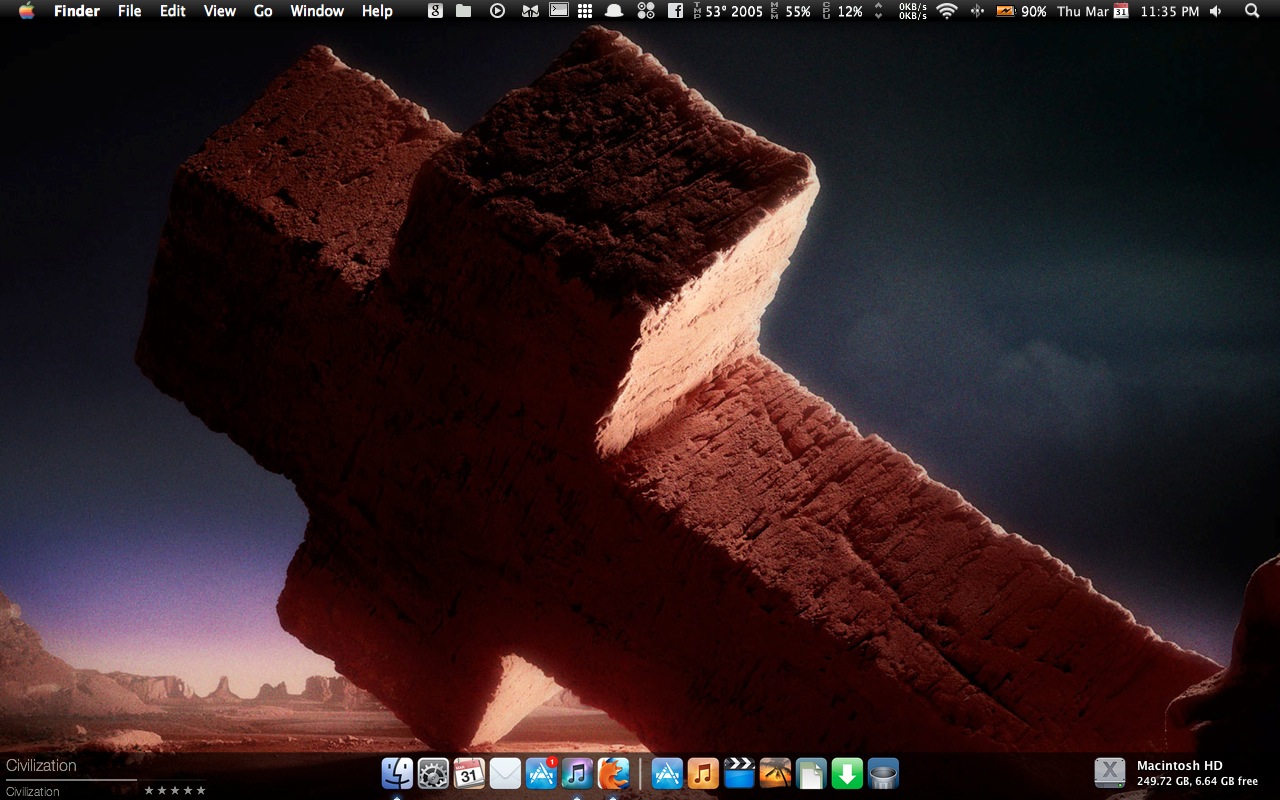Open the battery status showing 90%
The image size is (1280, 800).
point(1021,11)
